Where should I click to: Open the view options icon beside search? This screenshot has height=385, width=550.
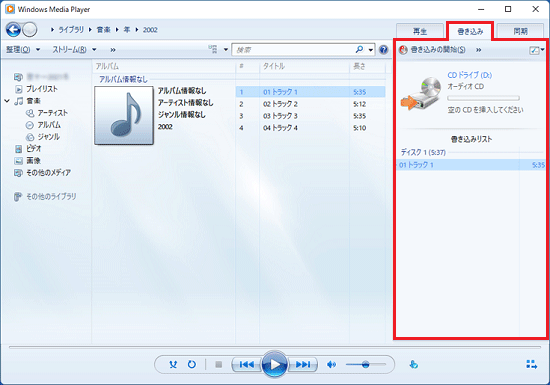tap(213, 49)
